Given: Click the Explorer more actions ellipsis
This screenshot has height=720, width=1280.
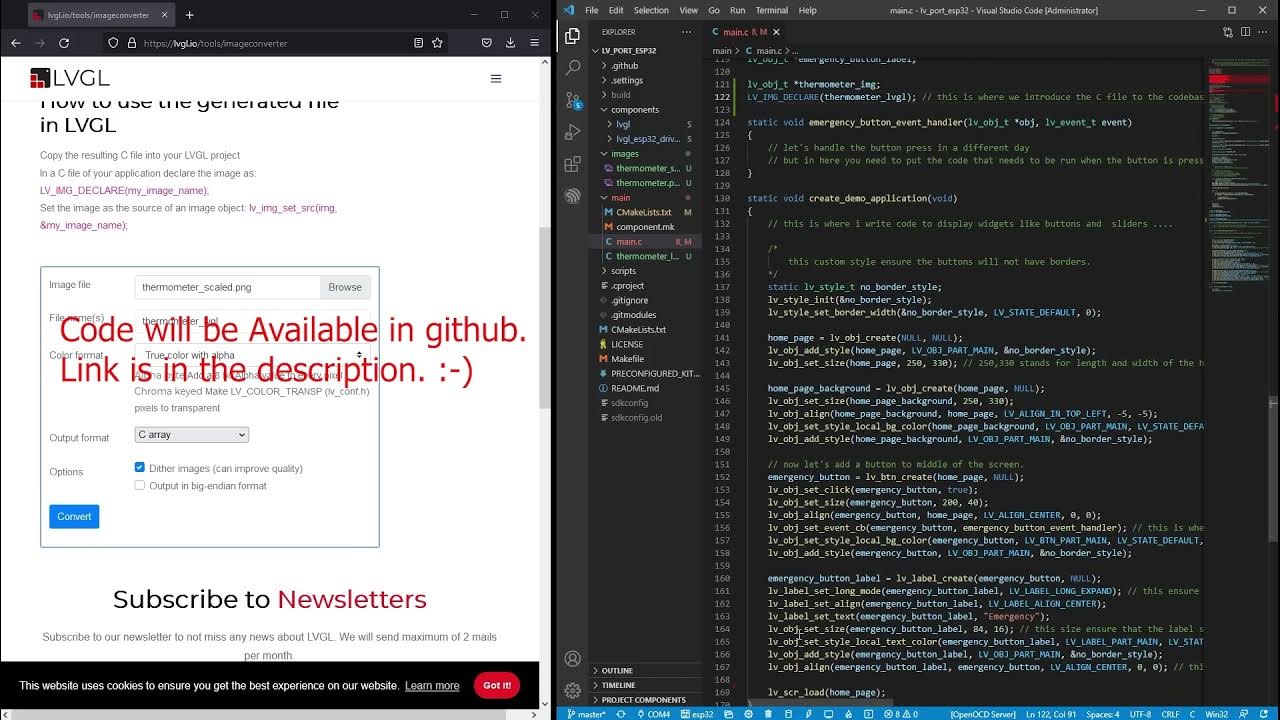Looking at the screenshot, I should (x=687, y=31).
